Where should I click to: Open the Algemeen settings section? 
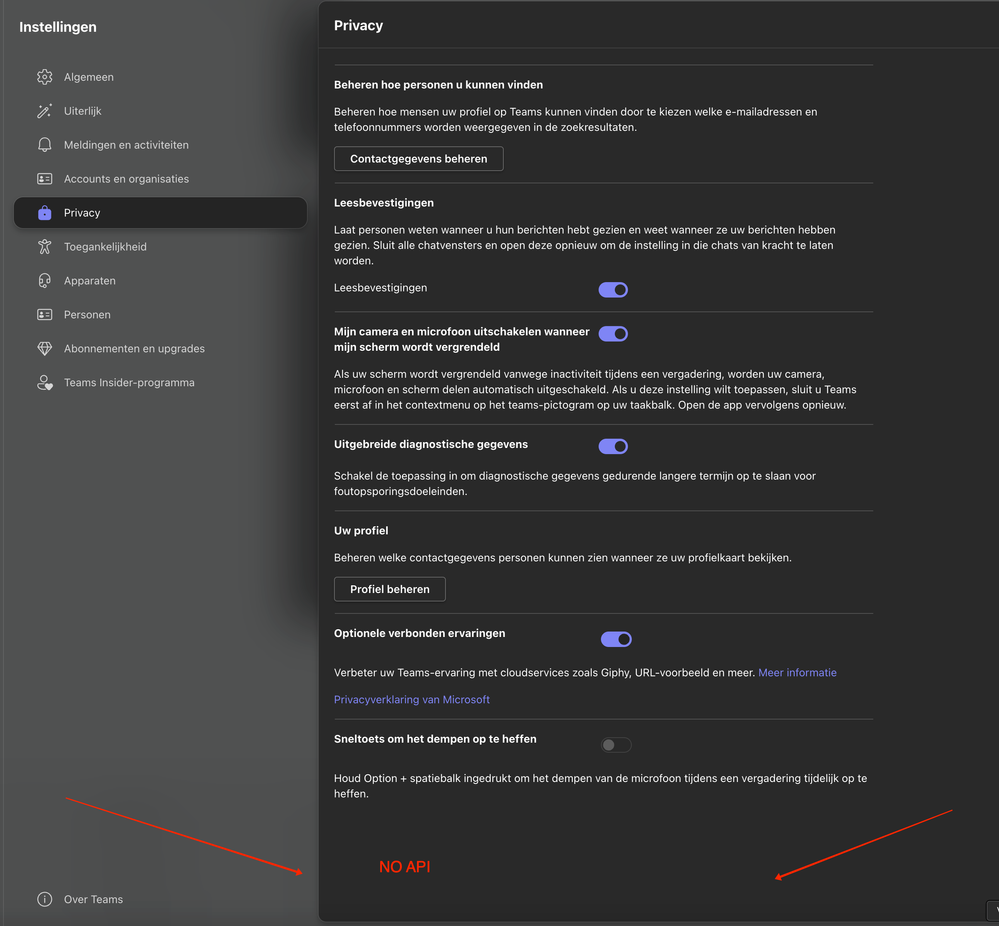(160, 77)
